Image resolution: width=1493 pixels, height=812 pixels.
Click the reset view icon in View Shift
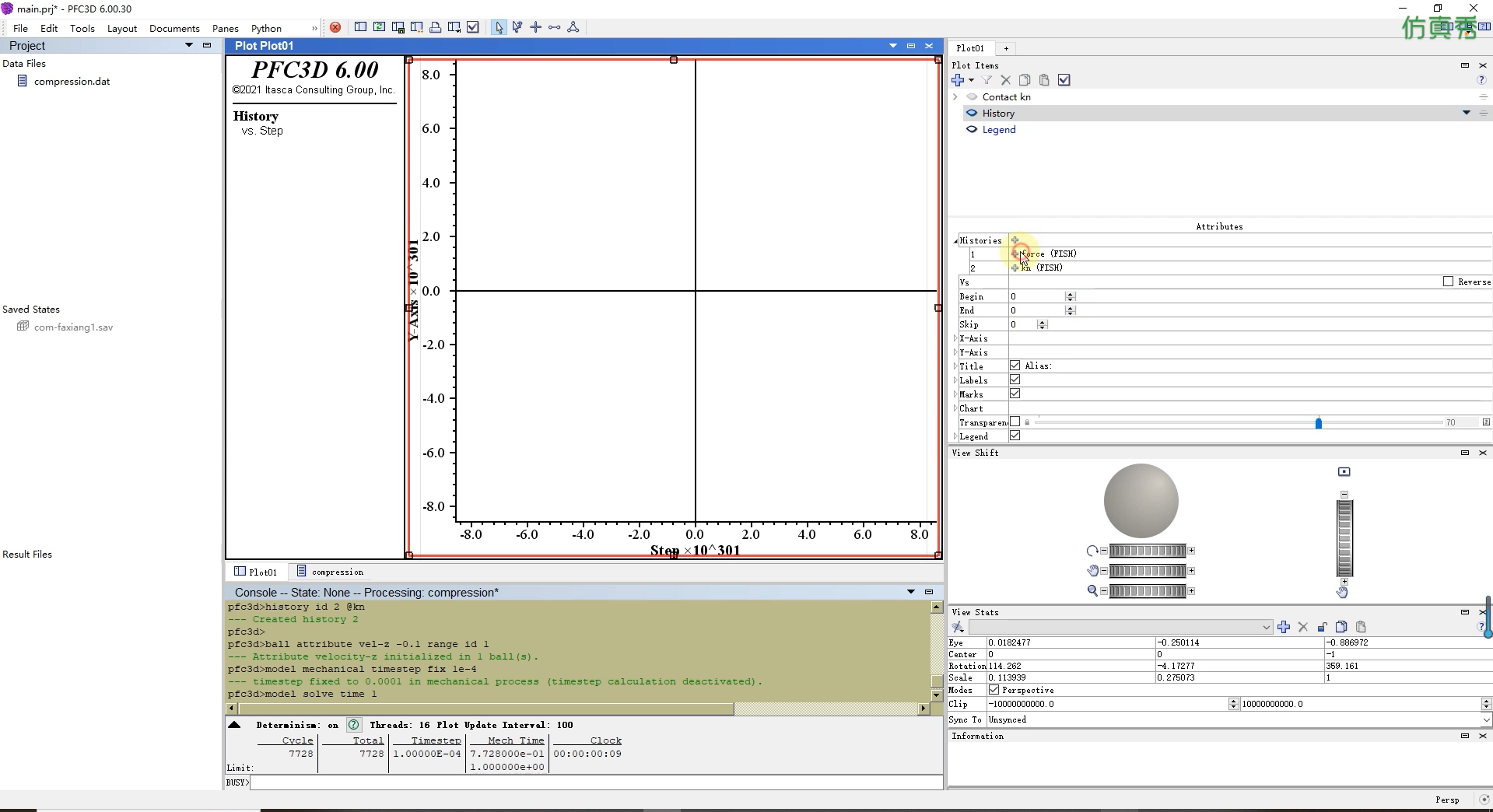click(1344, 471)
